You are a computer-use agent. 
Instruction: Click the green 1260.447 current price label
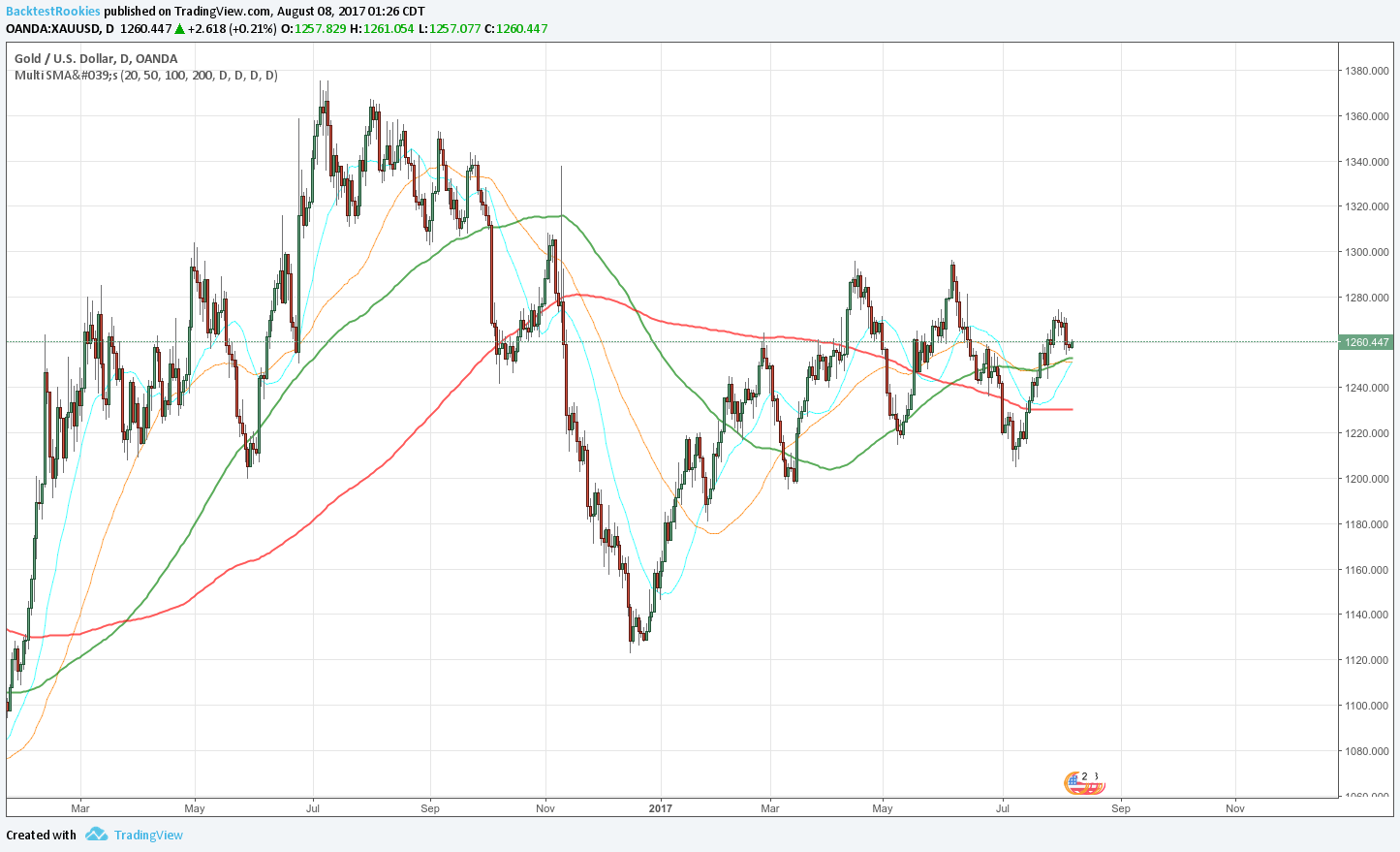(1367, 342)
